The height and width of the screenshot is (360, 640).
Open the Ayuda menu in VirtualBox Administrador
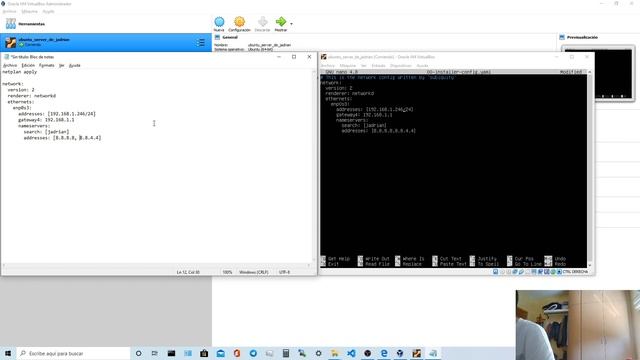tap(48, 11)
